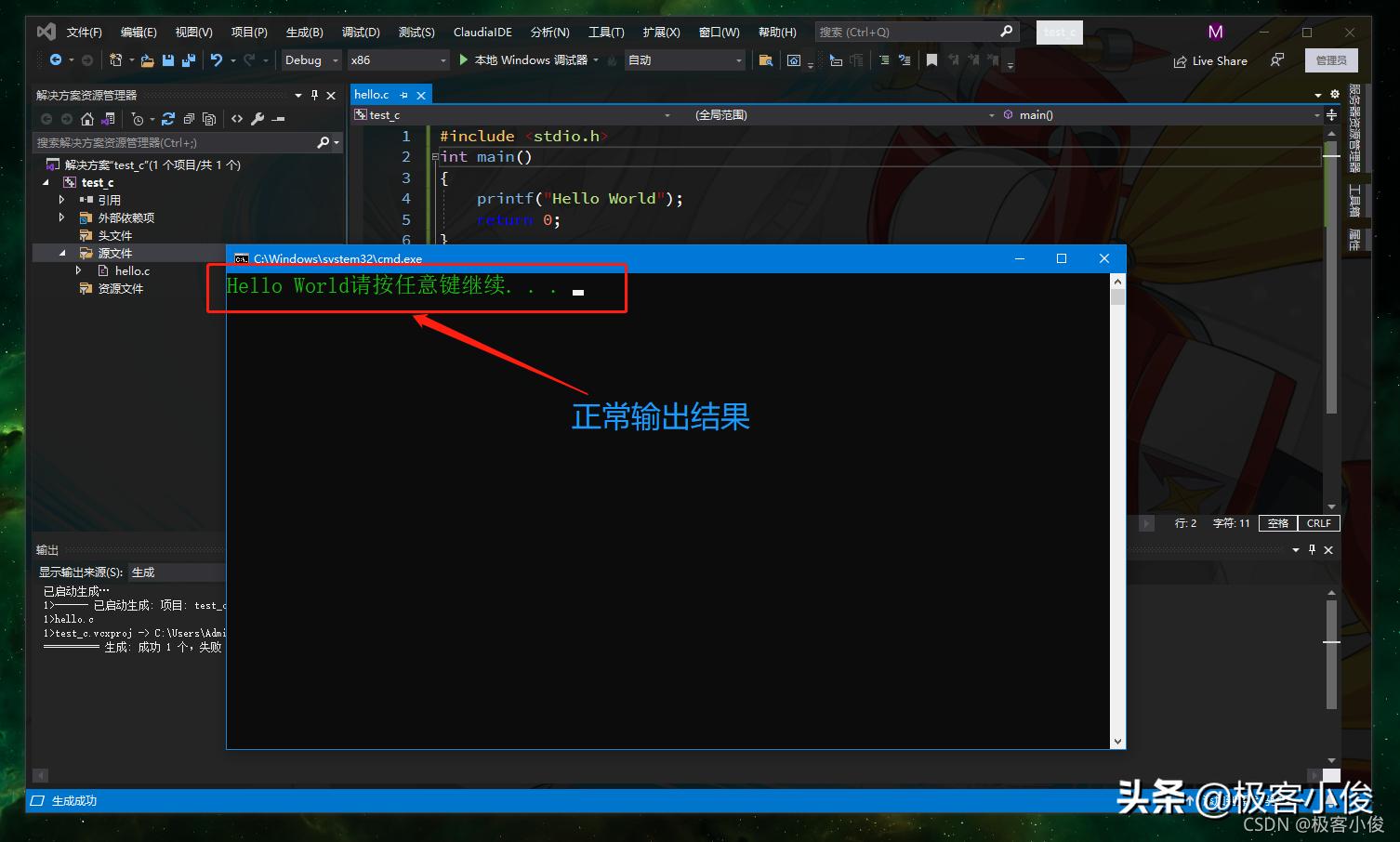Click the Home icon in Solution Explorer
The image size is (1400, 842).
pyautogui.click(x=86, y=119)
